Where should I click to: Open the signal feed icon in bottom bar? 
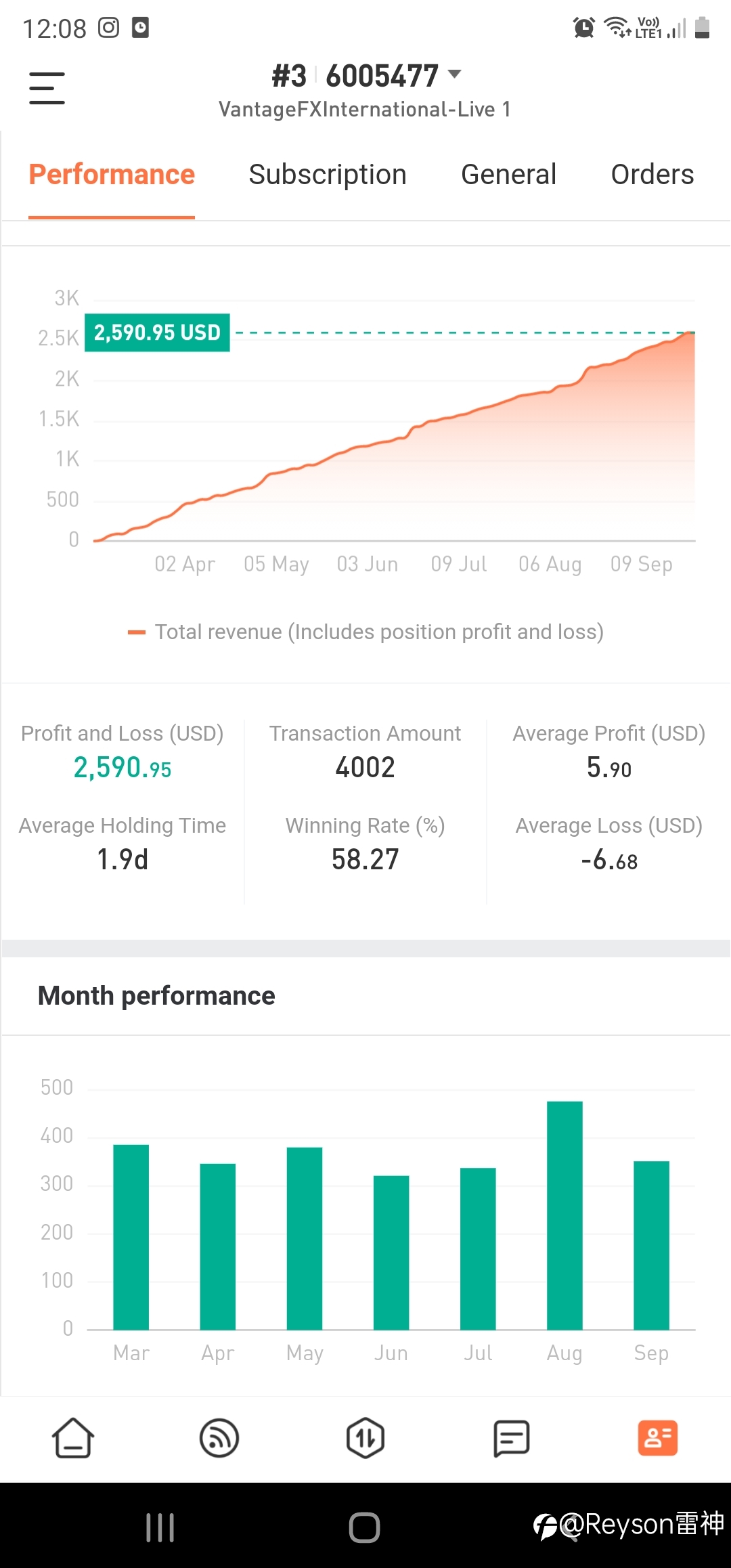[219, 1438]
